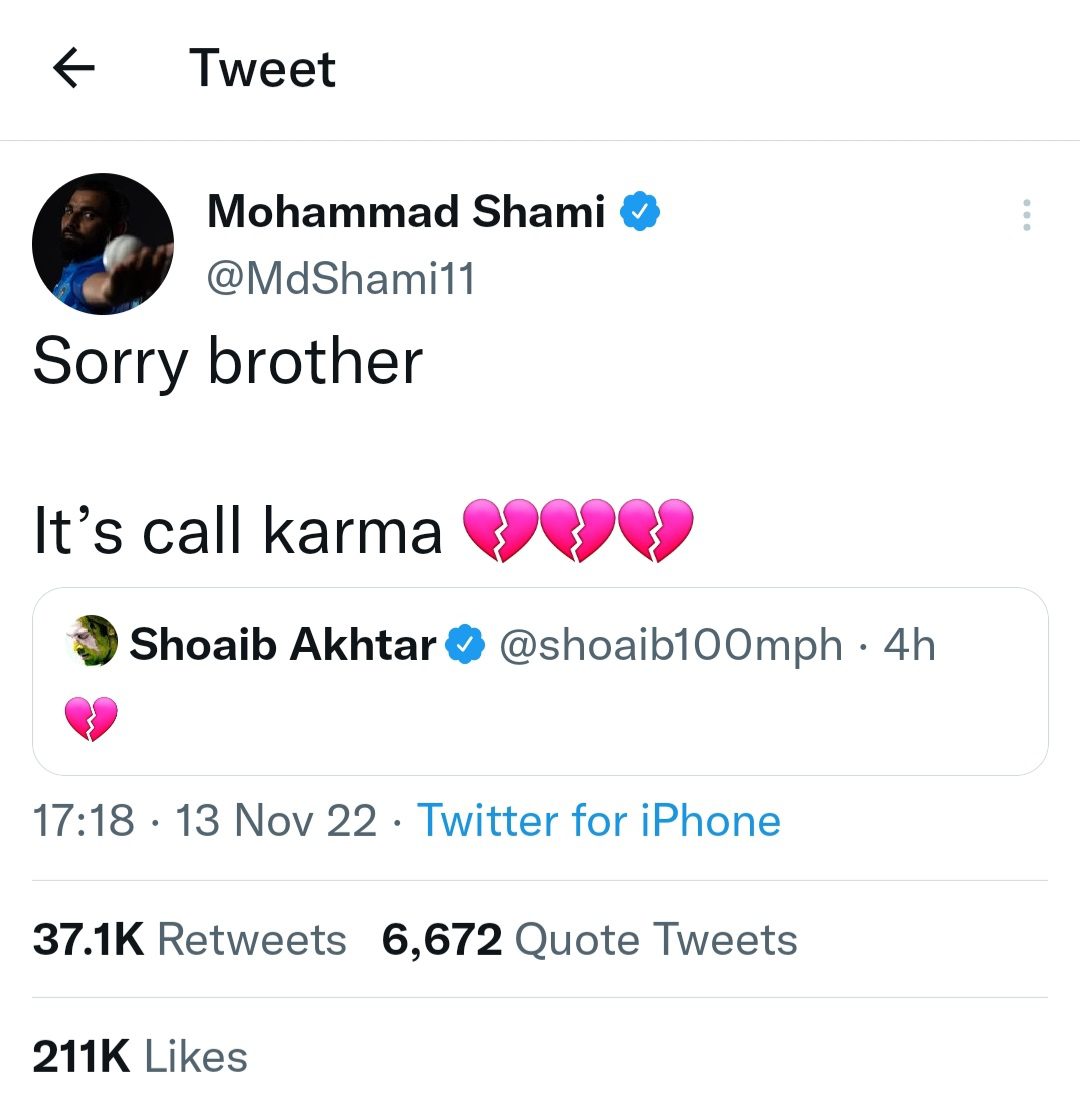Open Mohammad Shami's profile picture
This screenshot has width=1080, height=1094.
(x=103, y=244)
